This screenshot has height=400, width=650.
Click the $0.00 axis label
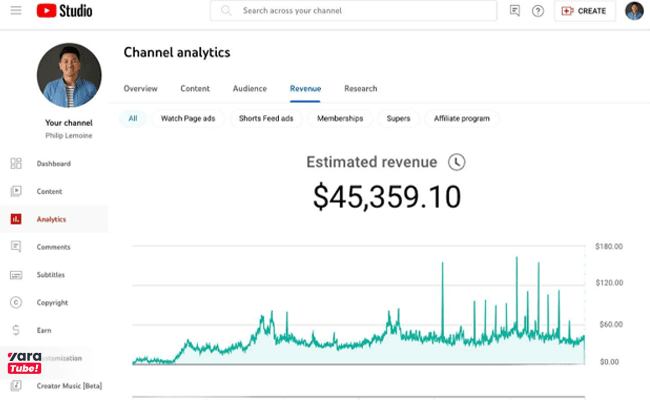[609, 362]
